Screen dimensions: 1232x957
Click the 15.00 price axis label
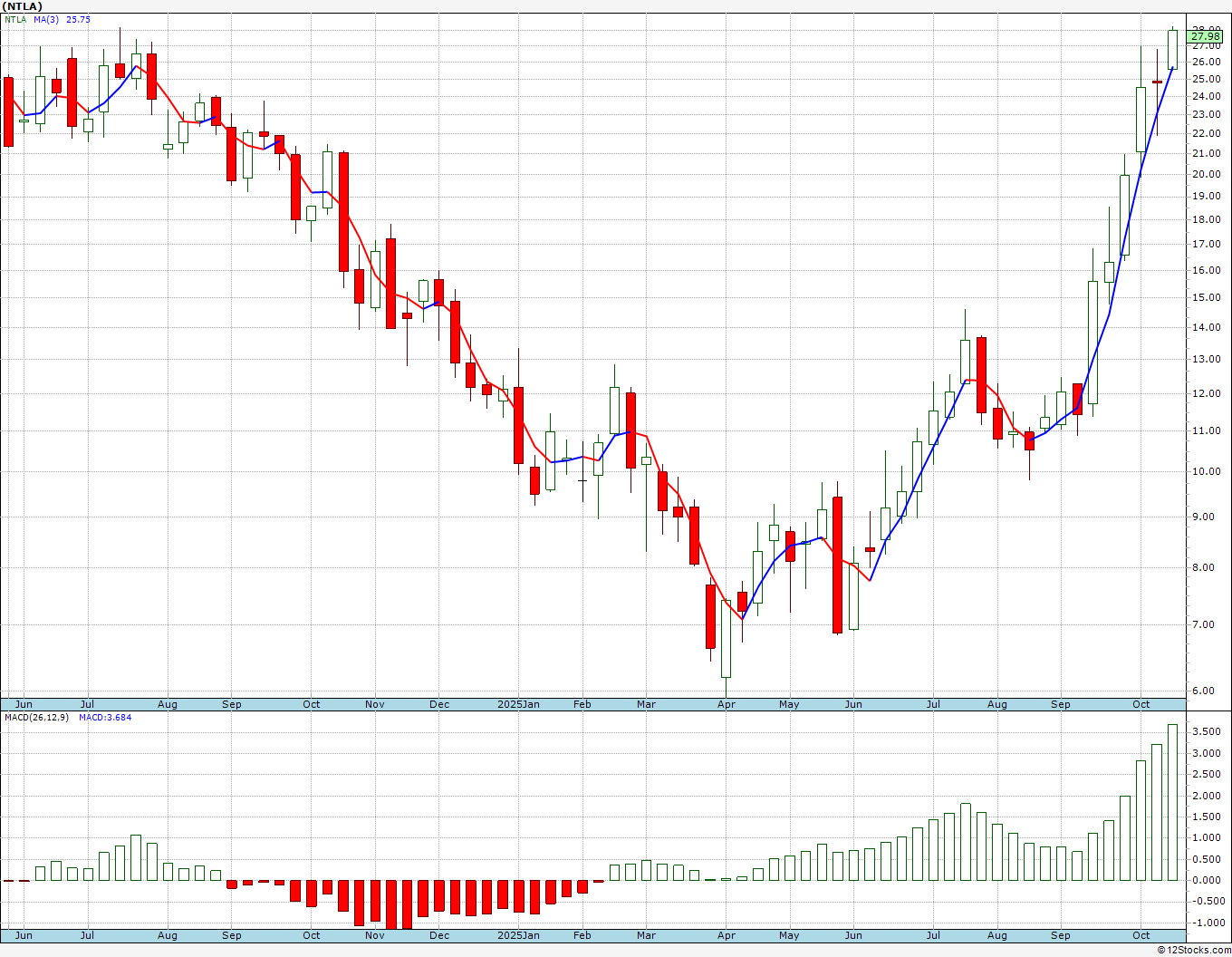click(1206, 297)
